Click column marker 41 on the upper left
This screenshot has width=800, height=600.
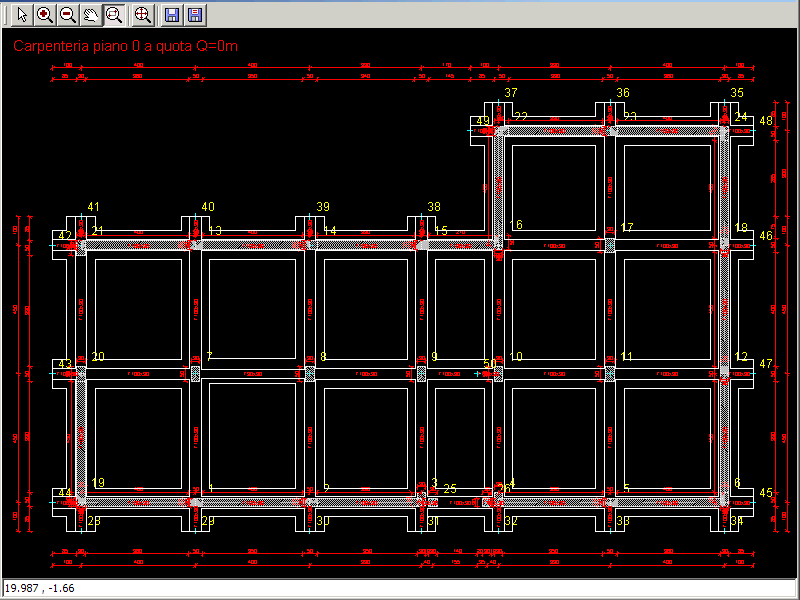click(94, 207)
